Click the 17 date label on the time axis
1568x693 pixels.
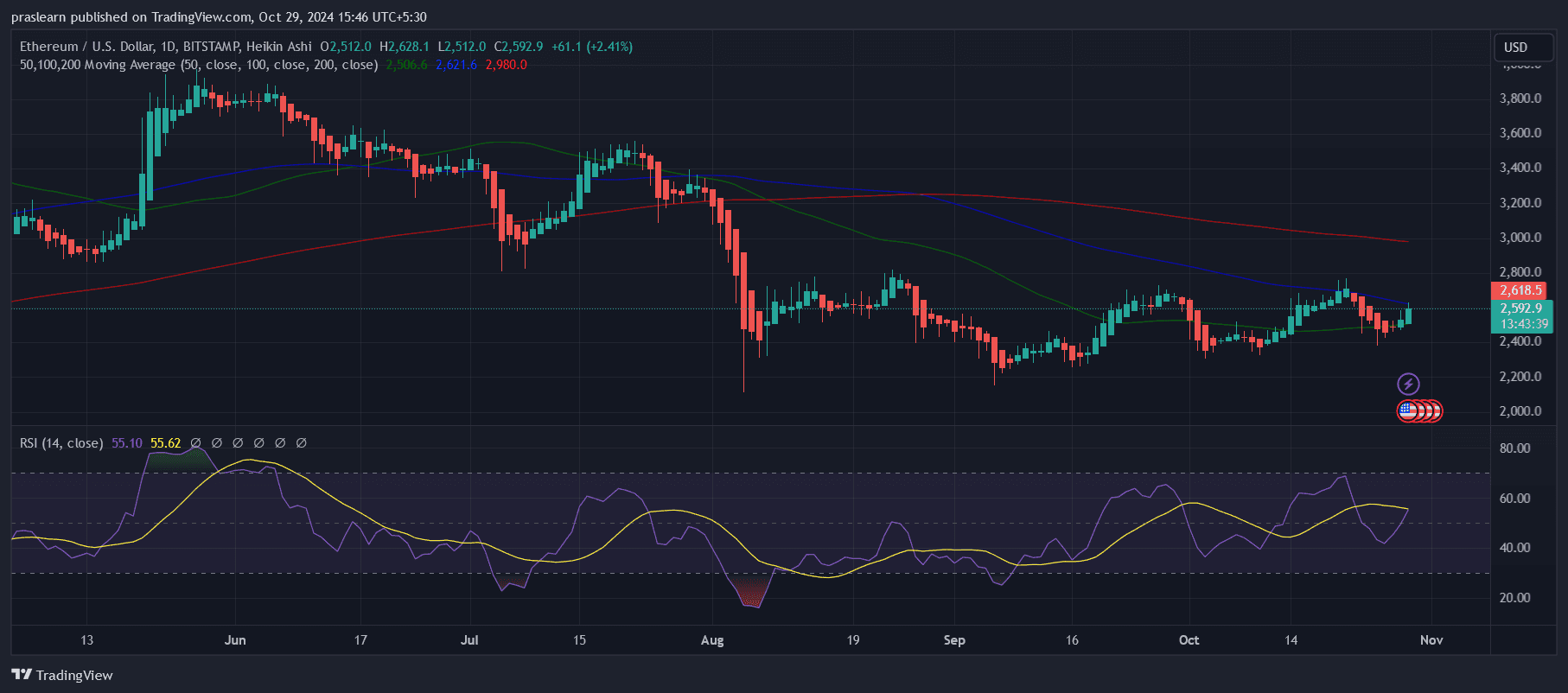(360, 640)
